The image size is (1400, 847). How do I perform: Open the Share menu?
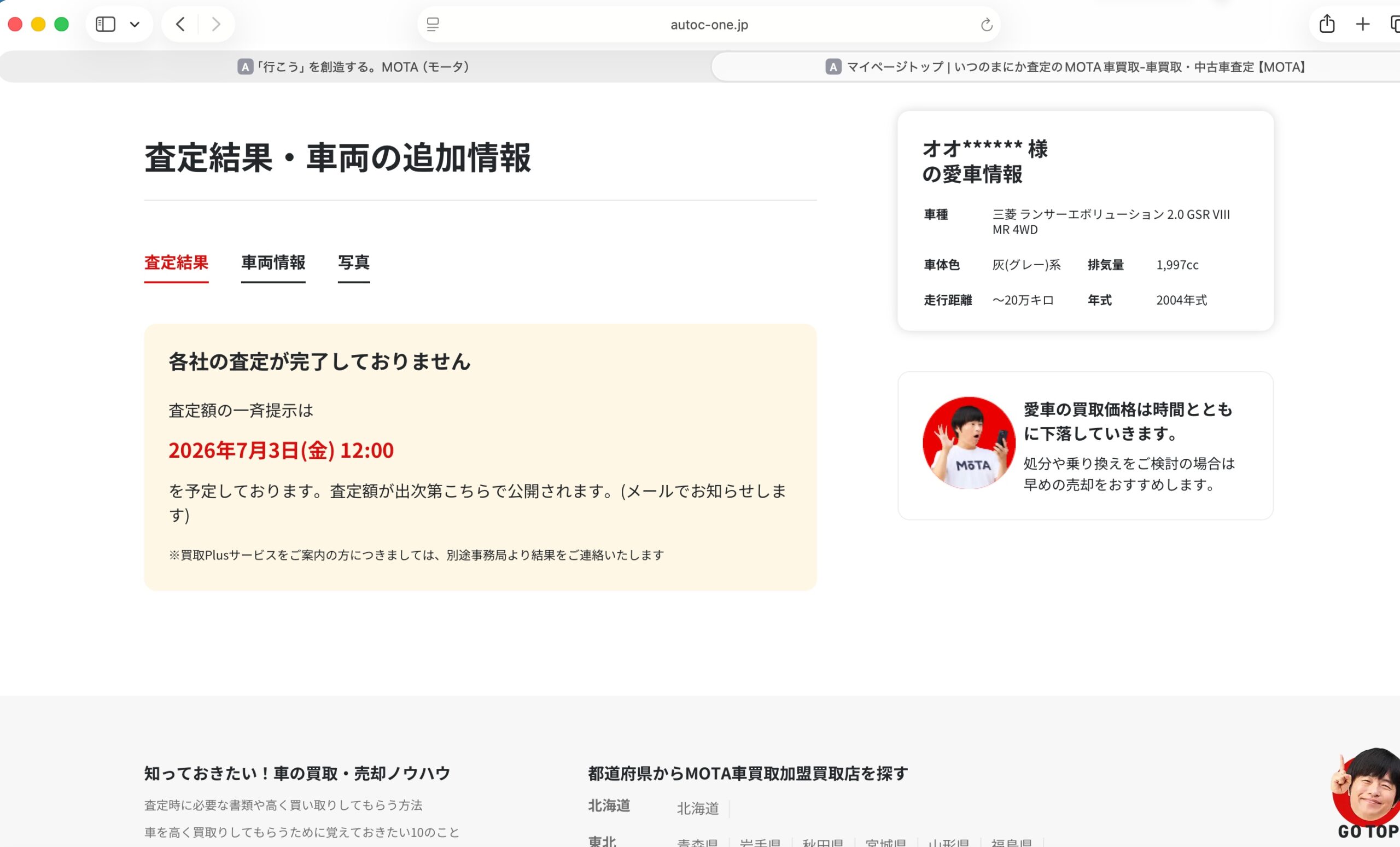pos(1327,24)
